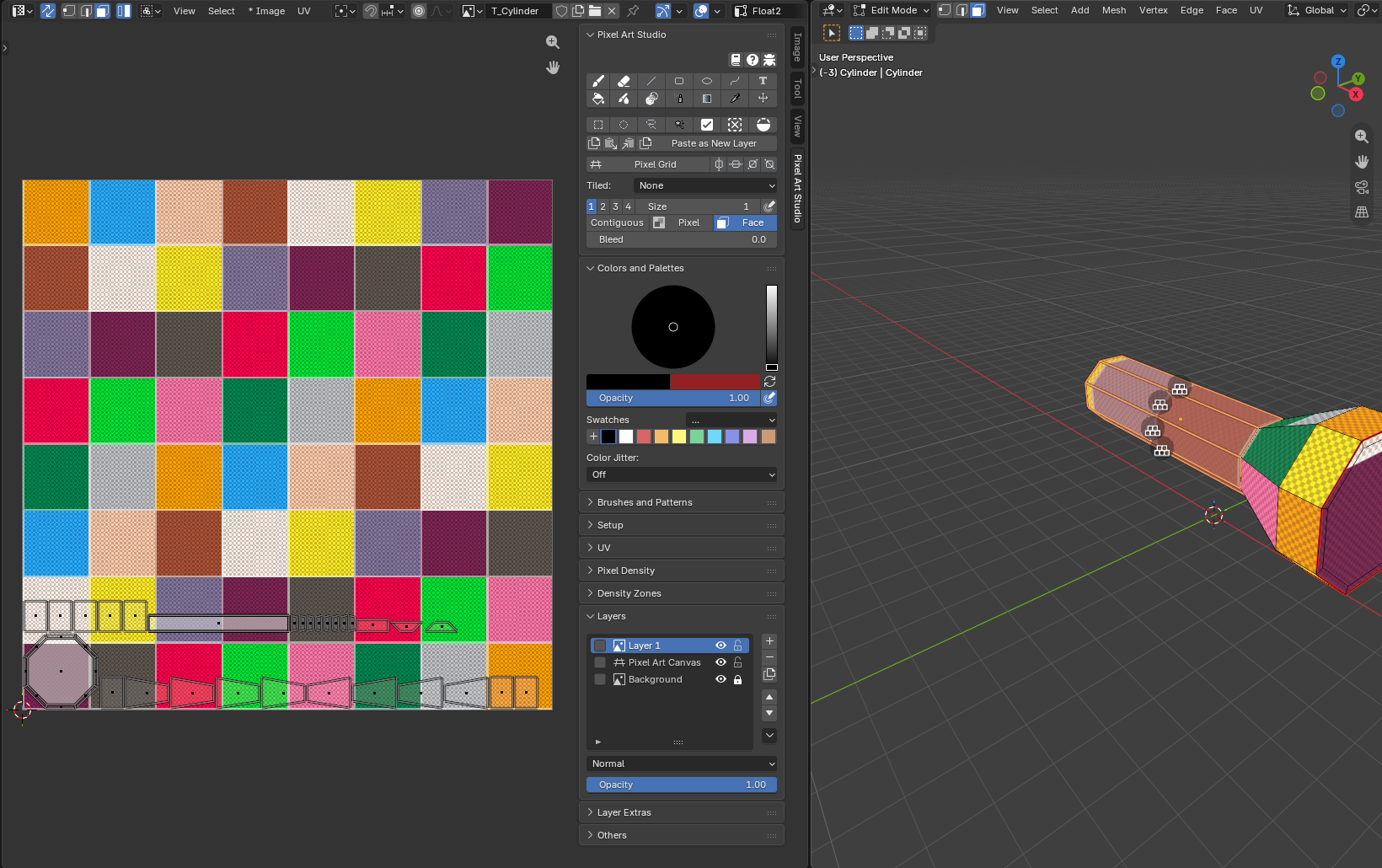Select brush size preset 3
Viewport: 1382px width, 868px height.
click(615, 206)
